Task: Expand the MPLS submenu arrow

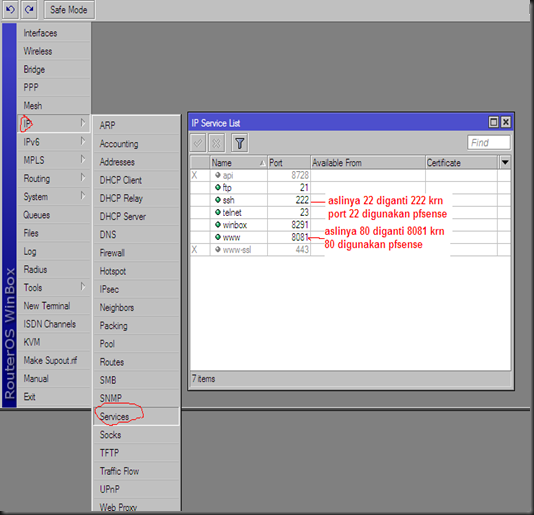Action: tap(83, 159)
